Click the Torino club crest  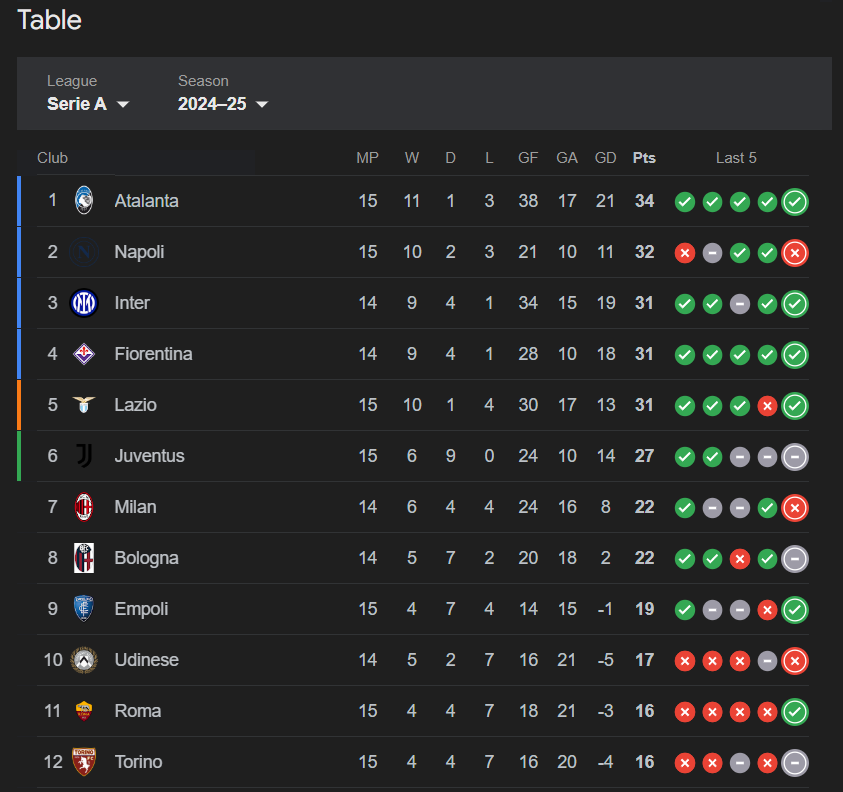click(84, 762)
